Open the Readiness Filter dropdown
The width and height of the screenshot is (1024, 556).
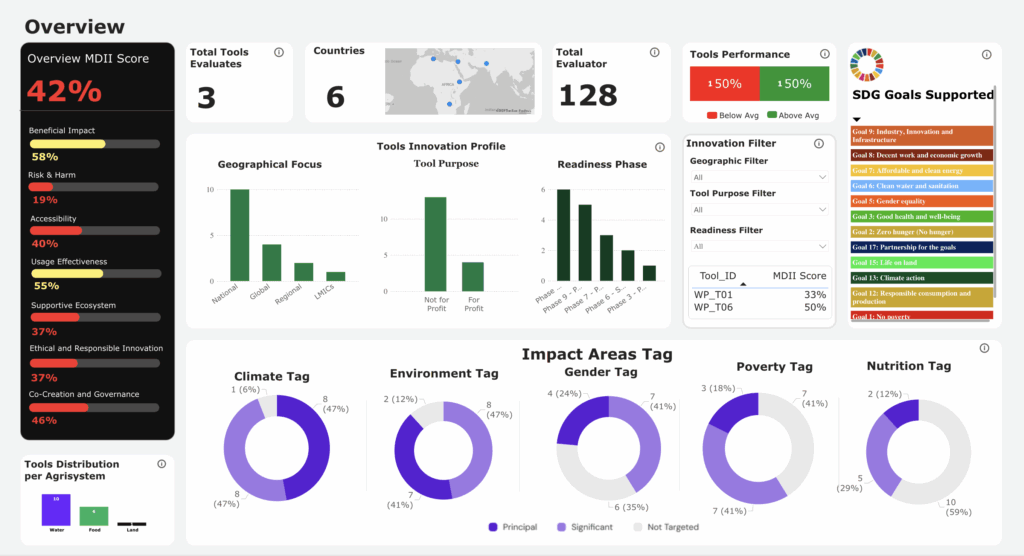(759, 246)
